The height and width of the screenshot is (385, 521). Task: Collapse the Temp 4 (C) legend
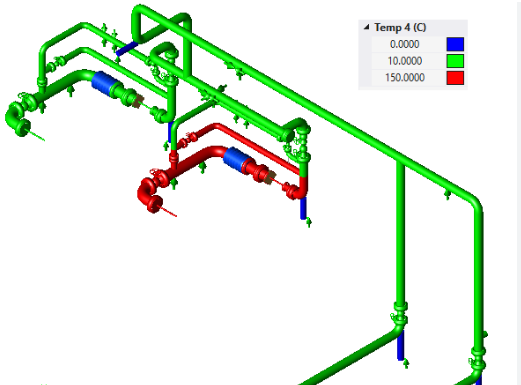[367, 27]
